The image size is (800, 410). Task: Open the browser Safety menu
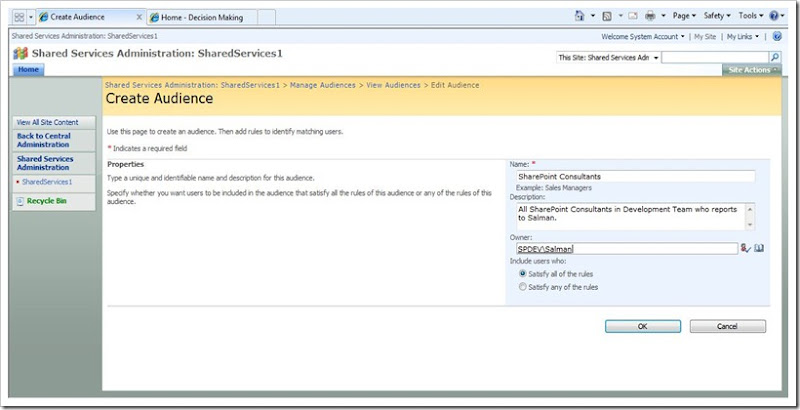715,17
